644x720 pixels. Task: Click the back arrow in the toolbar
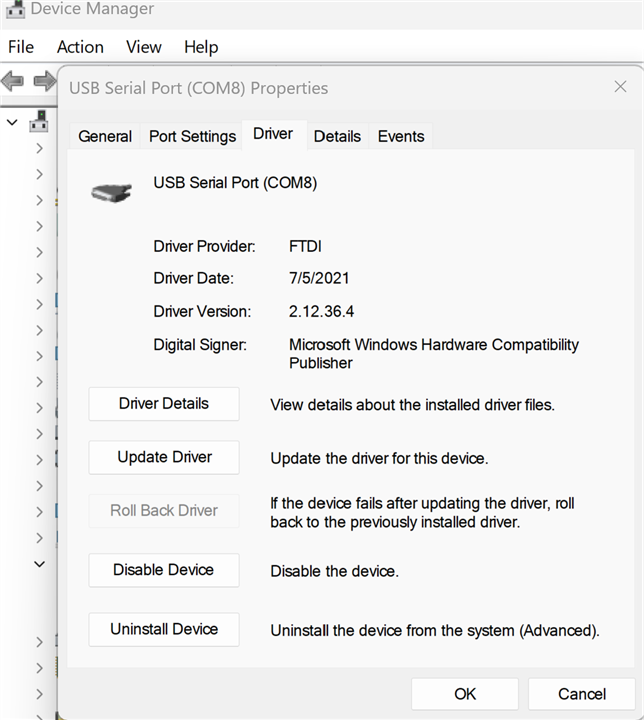point(13,81)
